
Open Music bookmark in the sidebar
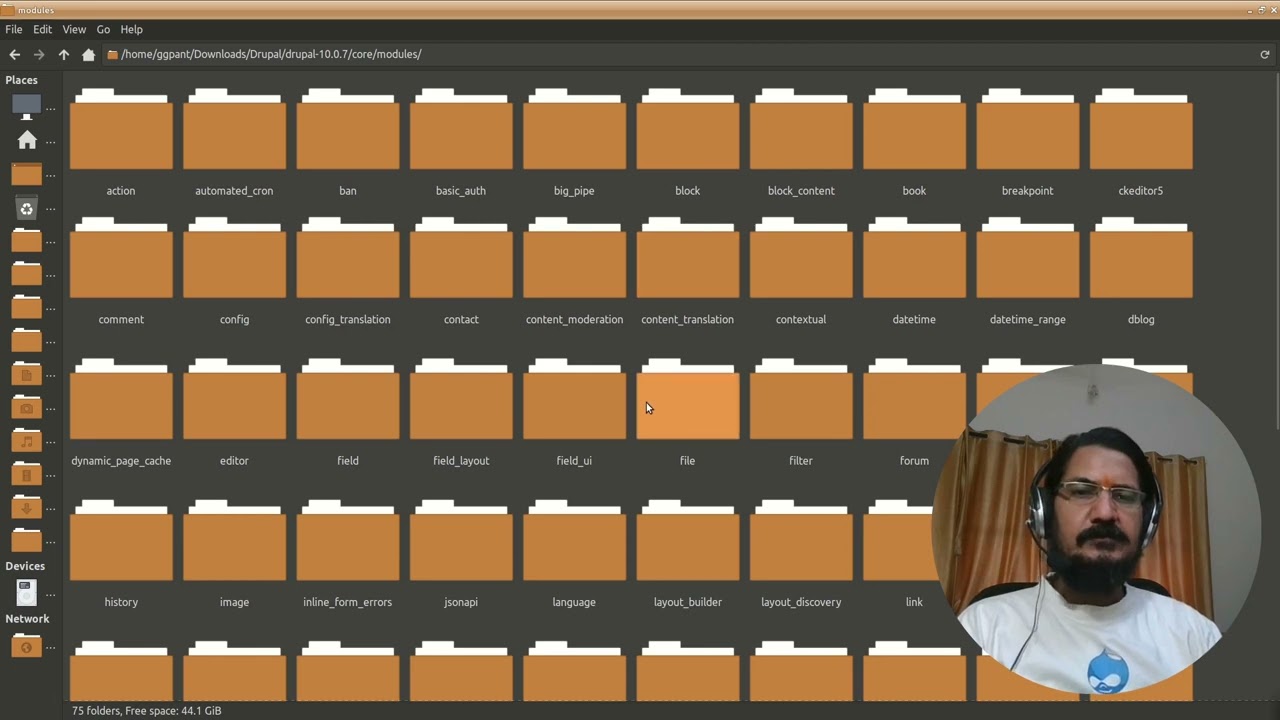[27, 440]
